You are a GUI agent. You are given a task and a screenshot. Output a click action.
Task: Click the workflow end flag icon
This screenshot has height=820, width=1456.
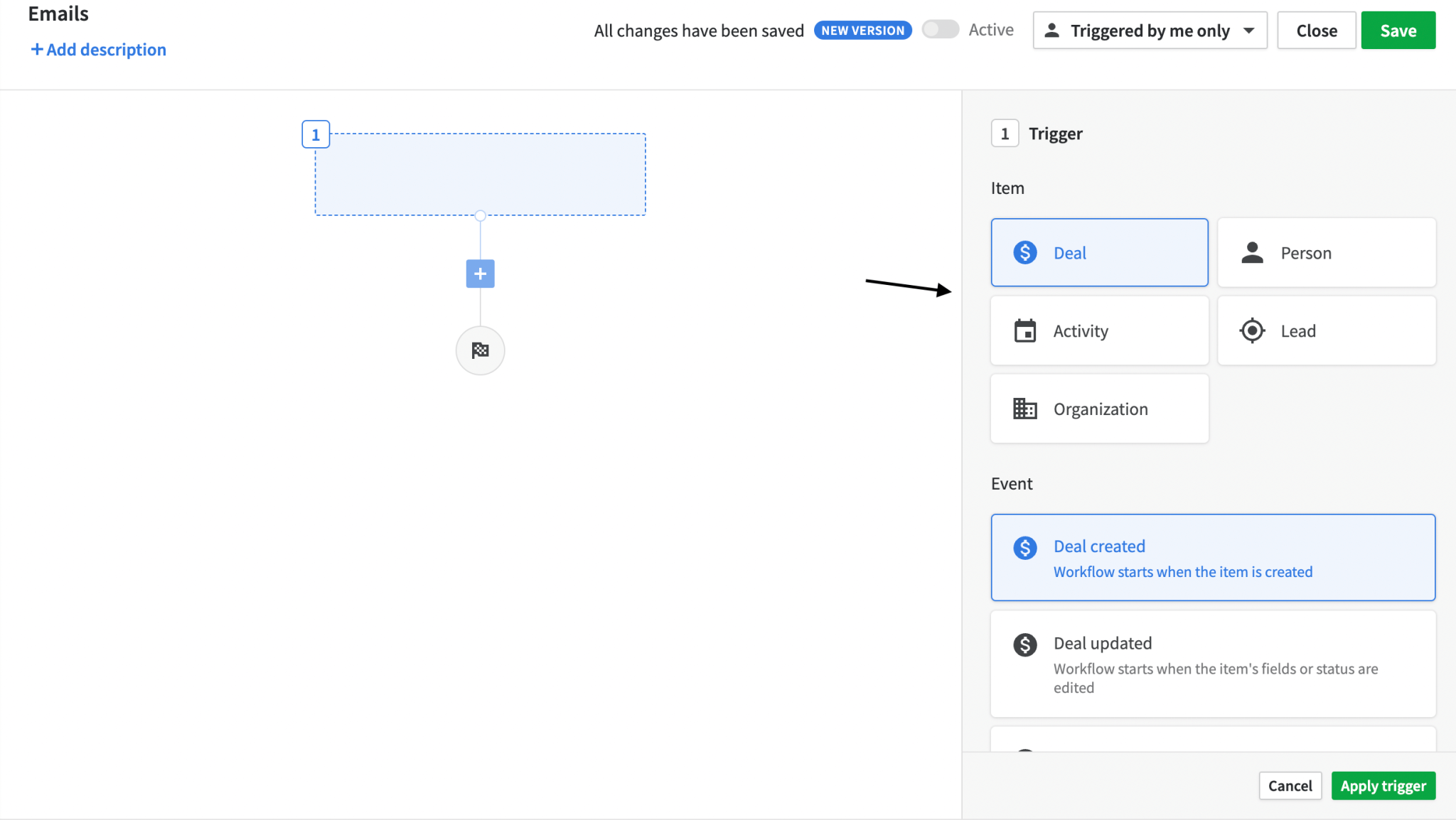(x=480, y=350)
